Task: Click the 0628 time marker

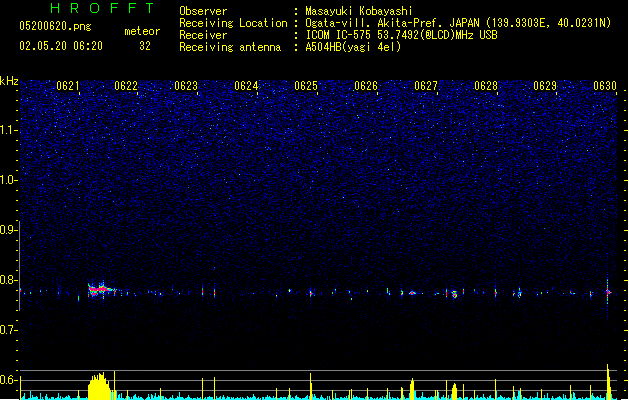Action: [486, 86]
